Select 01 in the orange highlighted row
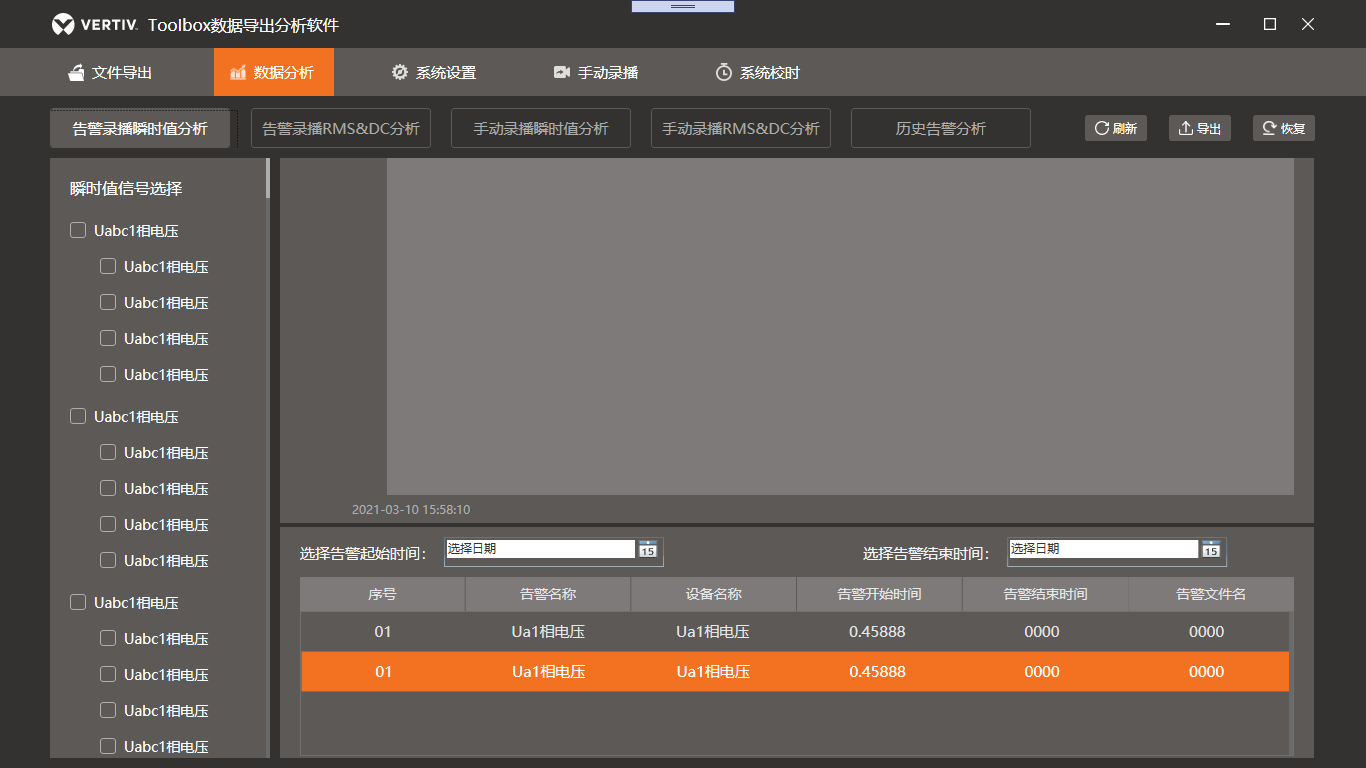1366x768 pixels. pos(383,672)
